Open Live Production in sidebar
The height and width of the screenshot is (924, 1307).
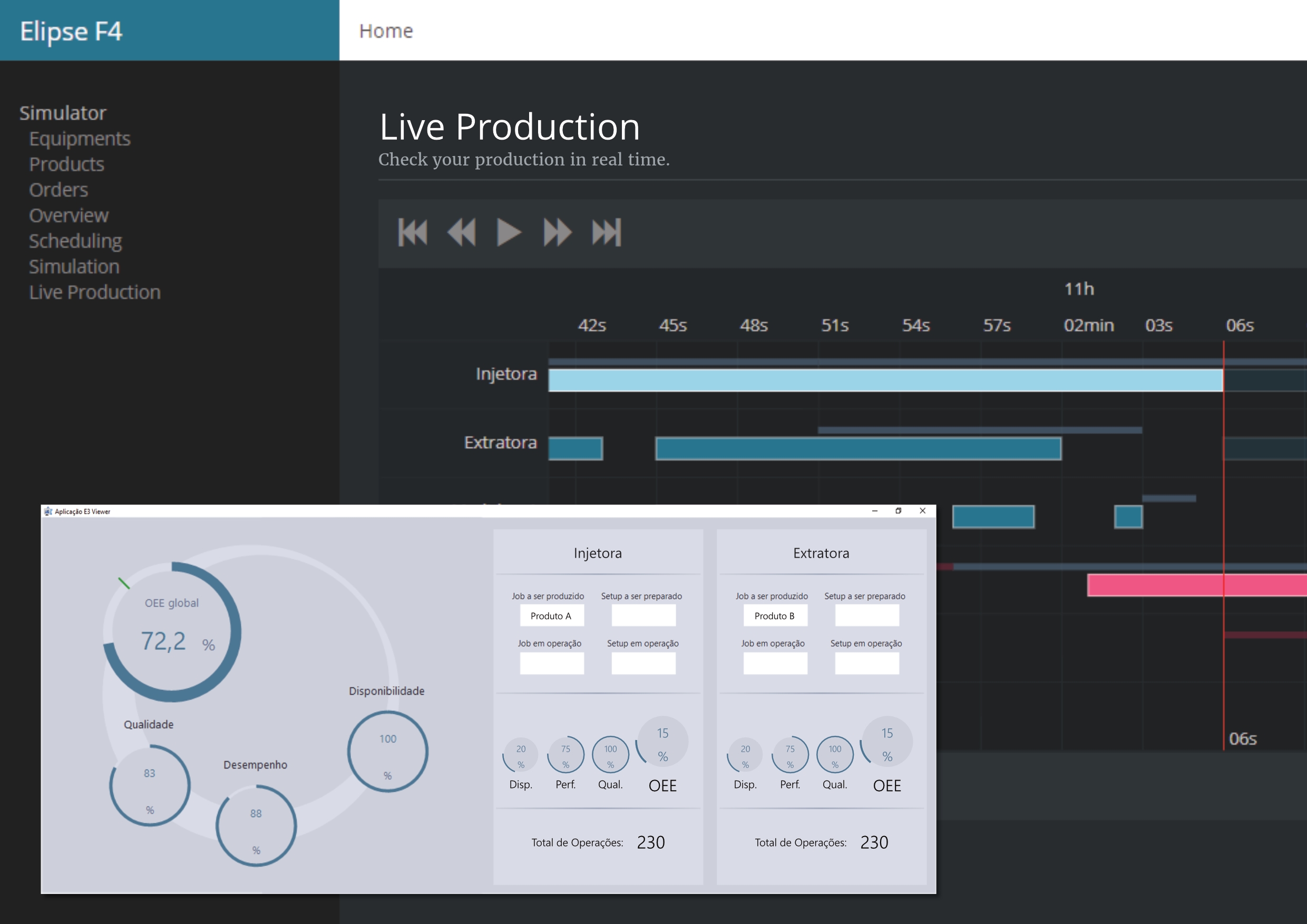click(95, 293)
